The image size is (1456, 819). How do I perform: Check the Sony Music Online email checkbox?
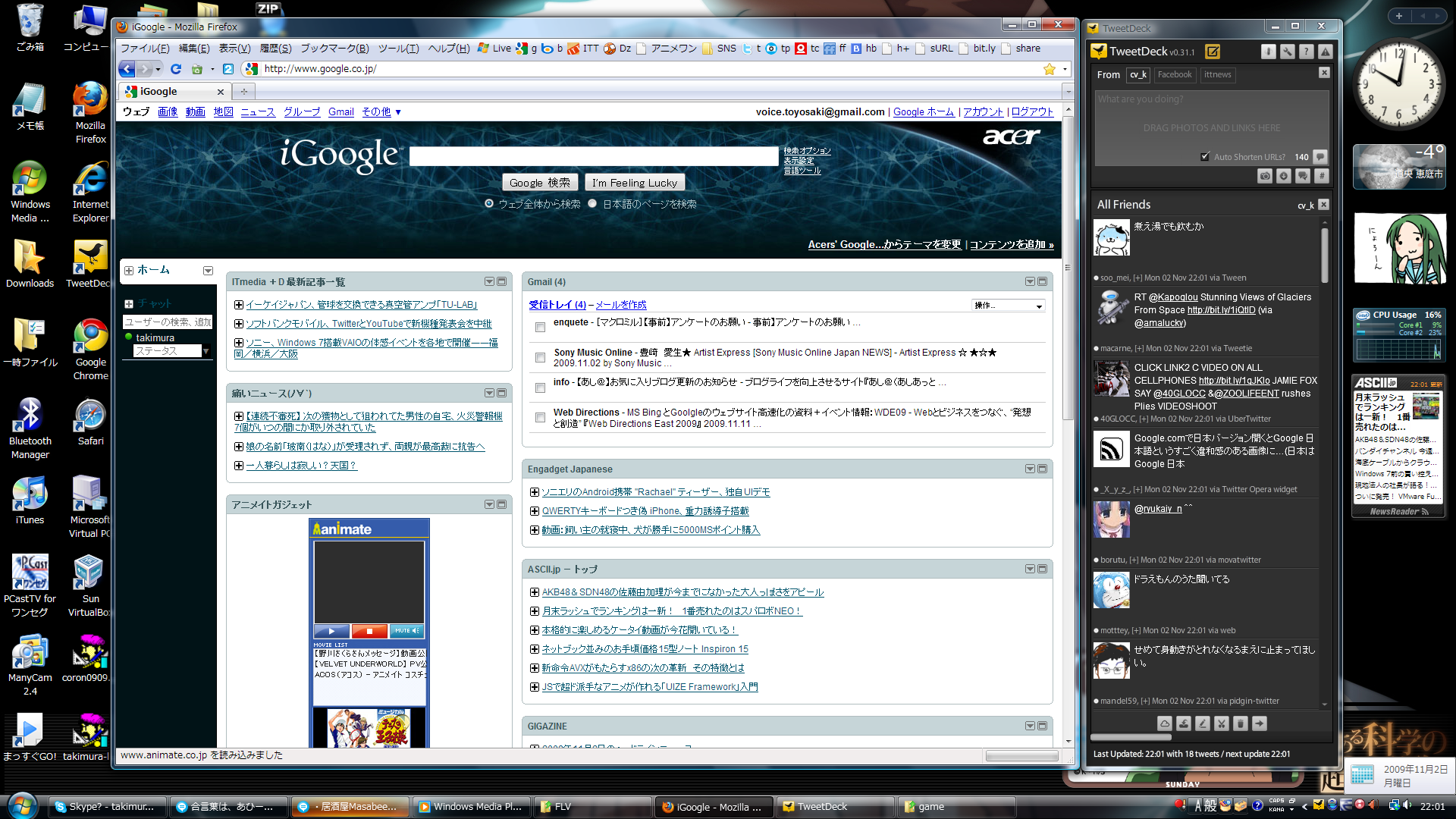(x=540, y=357)
